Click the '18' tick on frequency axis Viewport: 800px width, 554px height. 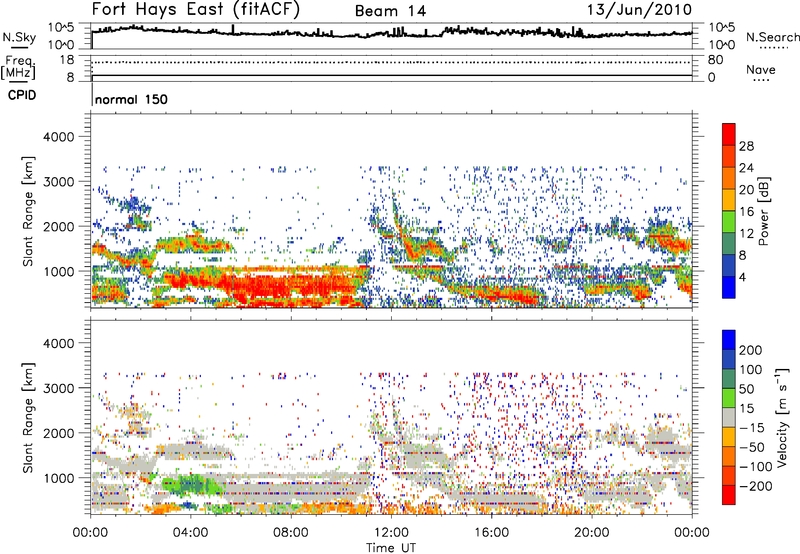67,60
